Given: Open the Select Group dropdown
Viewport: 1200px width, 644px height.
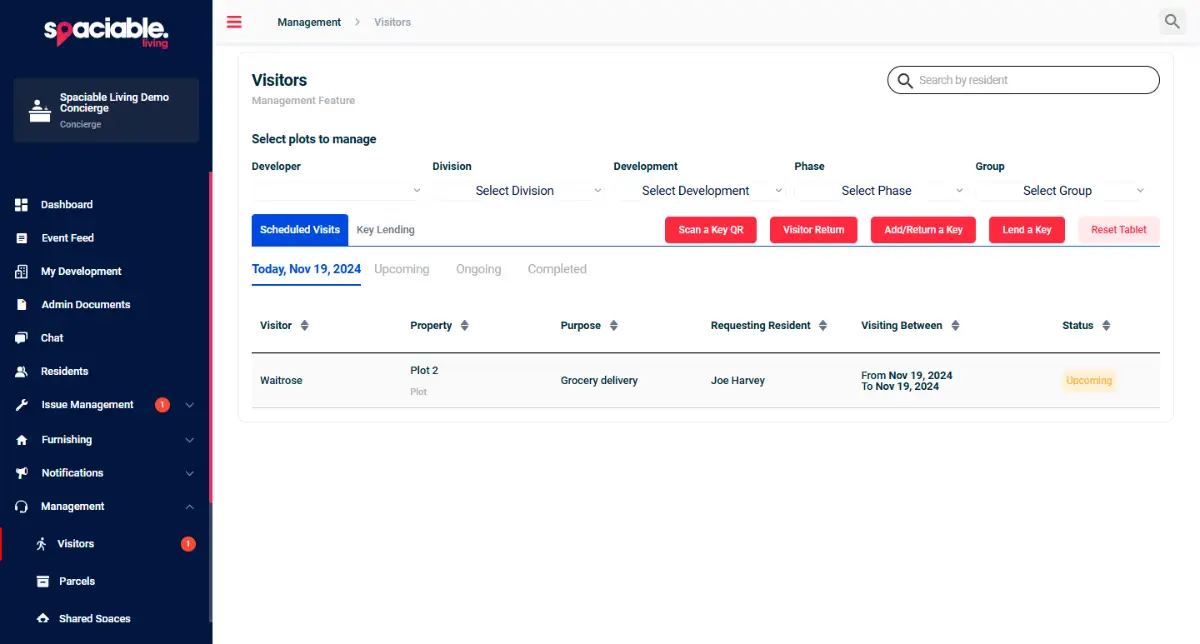Looking at the screenshot, I should 1061,191.
